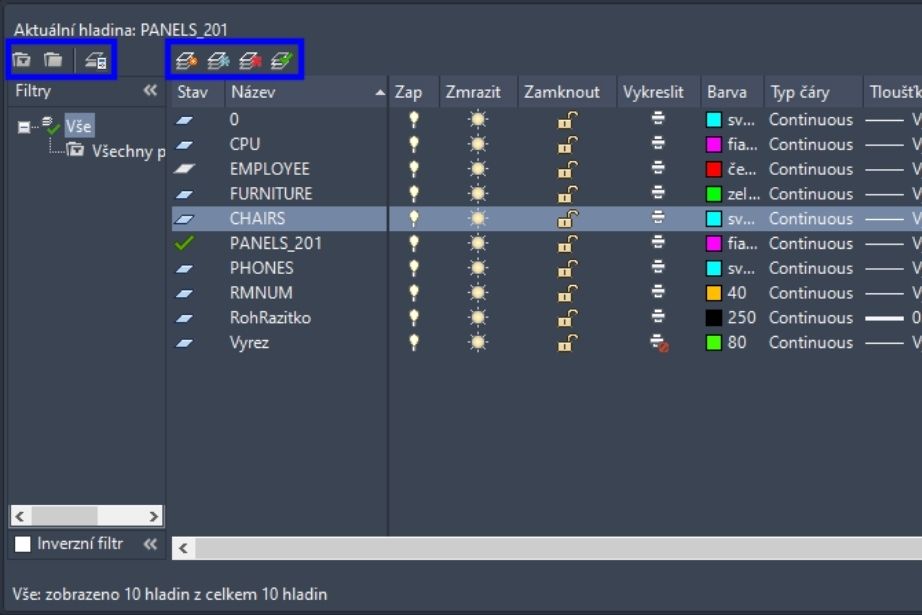Click the Set Current layer icon

[282, 61]
